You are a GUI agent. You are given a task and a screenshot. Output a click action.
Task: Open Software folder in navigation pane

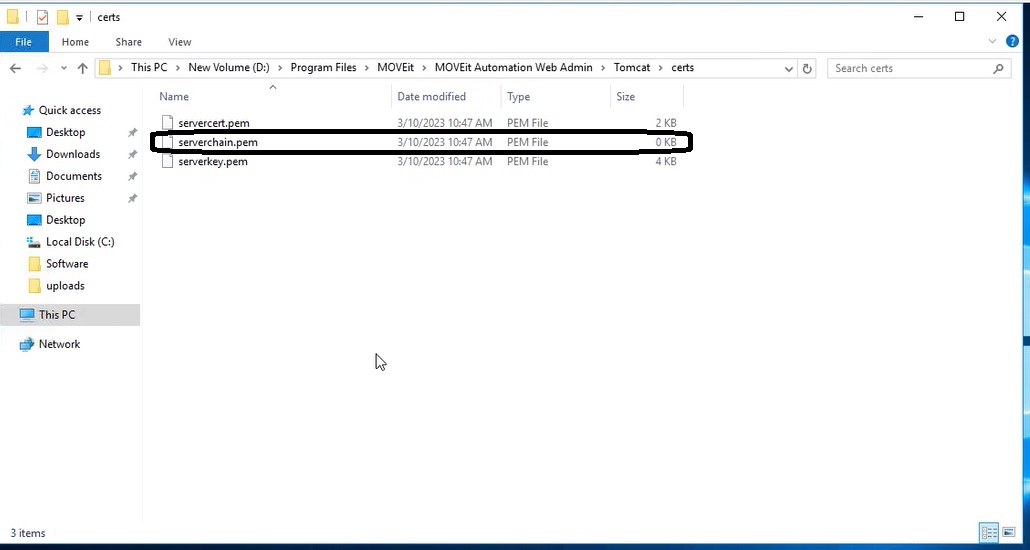[x=66, y=264]
